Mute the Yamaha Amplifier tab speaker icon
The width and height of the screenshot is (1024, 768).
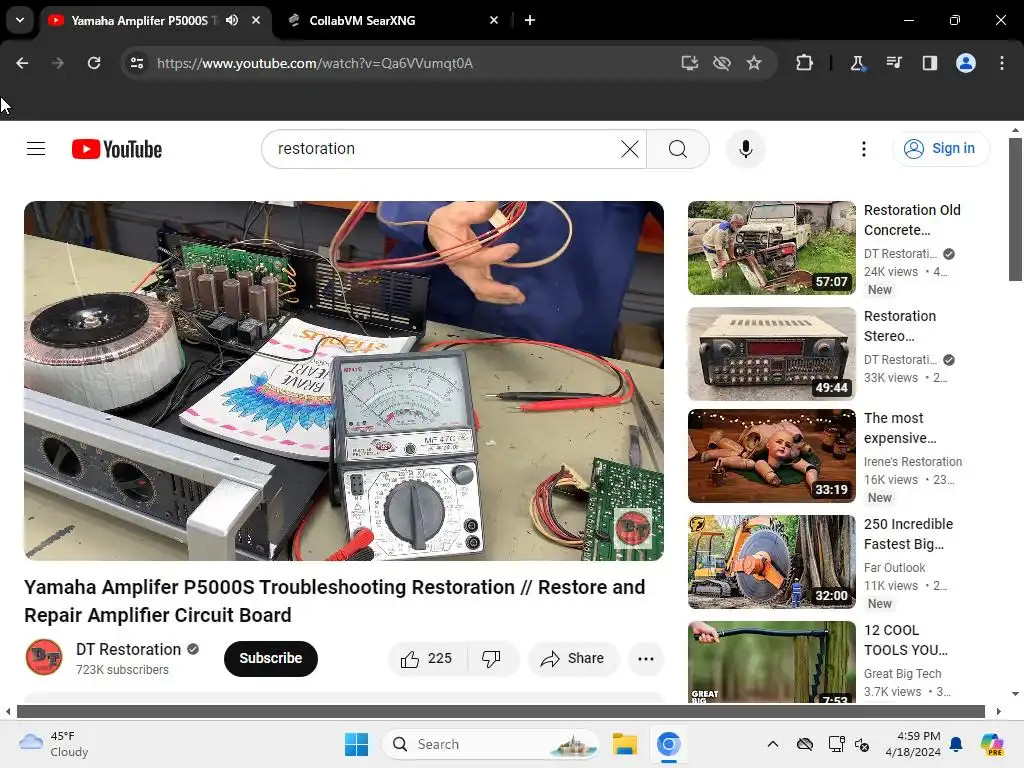click(232, 20)
